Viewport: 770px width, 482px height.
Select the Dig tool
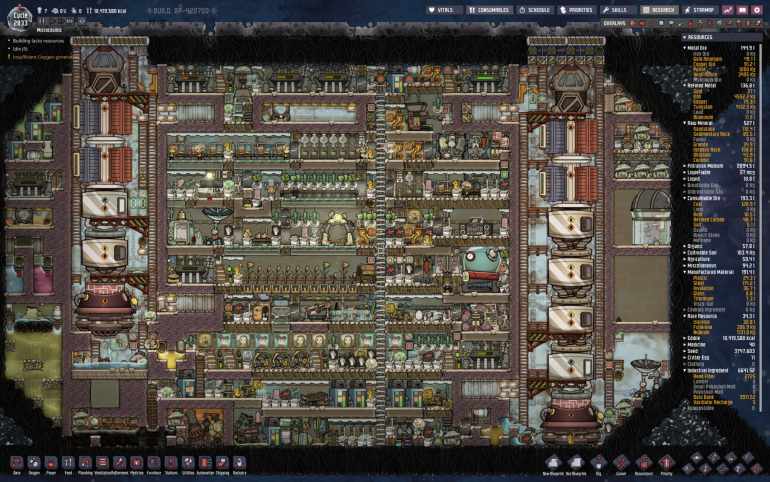[x=599, y=464]
